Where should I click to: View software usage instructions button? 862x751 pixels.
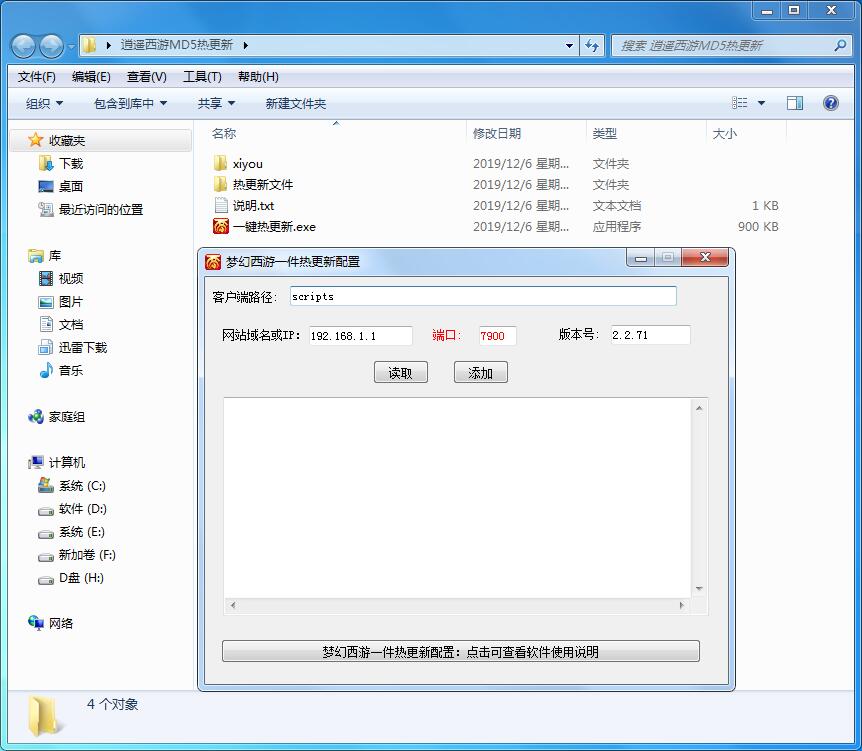pos(460,652)
